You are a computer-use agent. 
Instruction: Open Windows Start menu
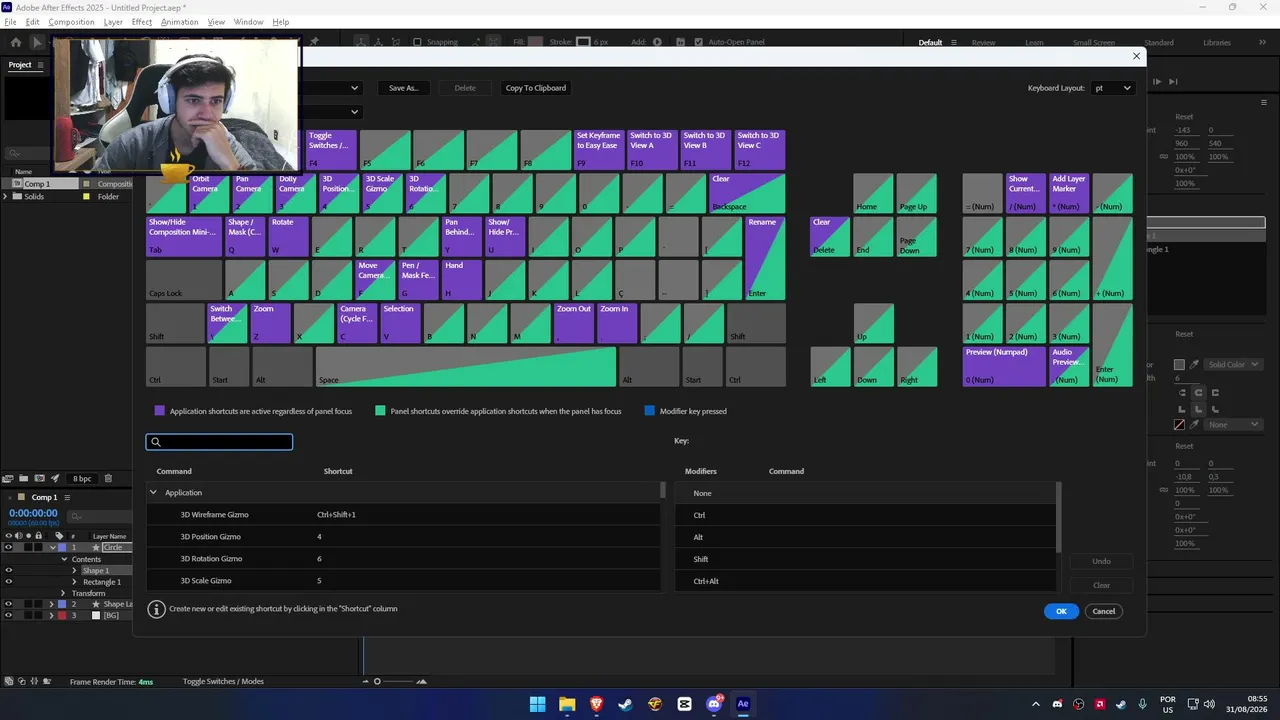pyautogui.click(x=537, y=704)
